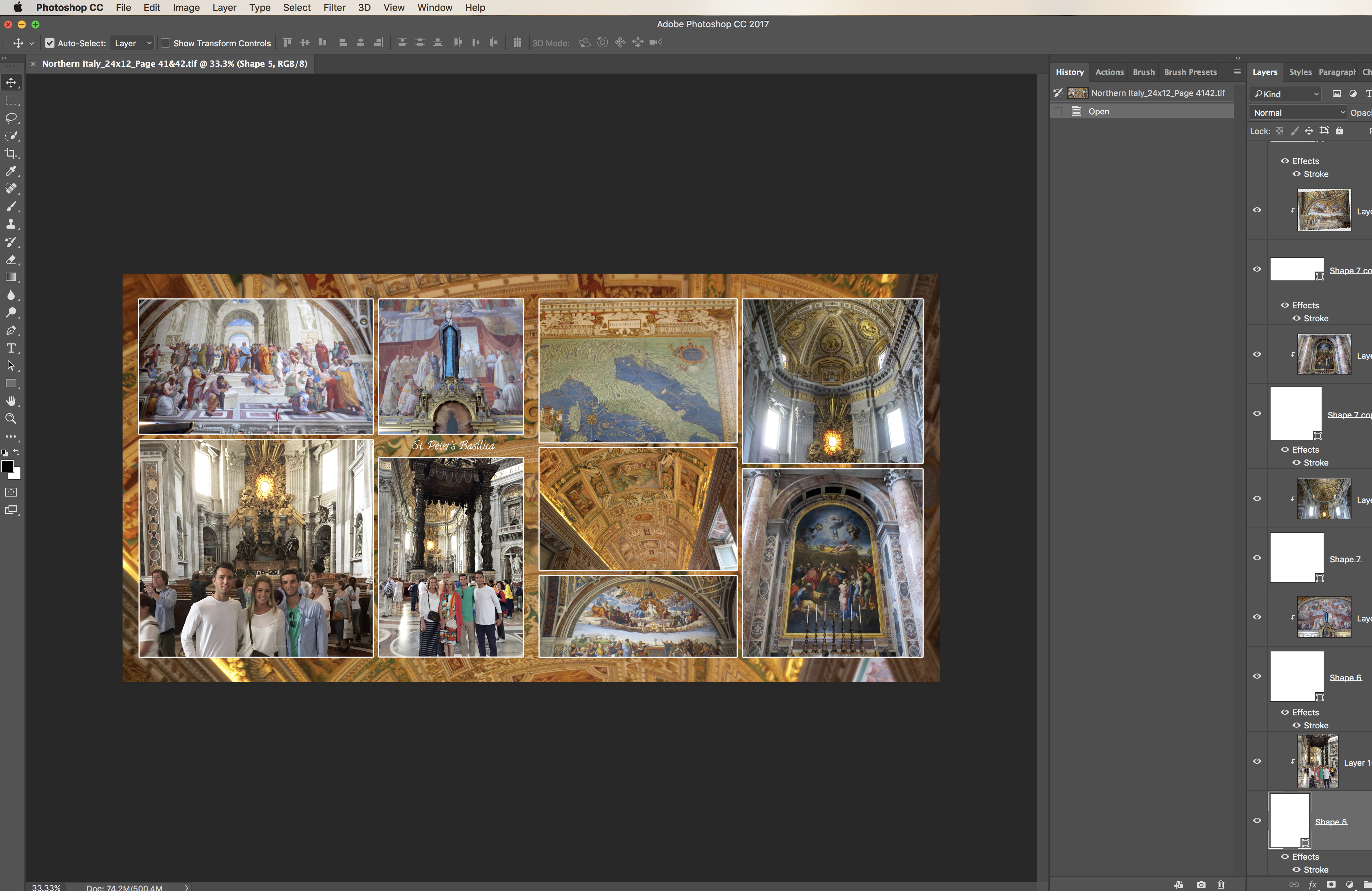
Task: Select the Quick Selection tool
Action: coord(11,136)
